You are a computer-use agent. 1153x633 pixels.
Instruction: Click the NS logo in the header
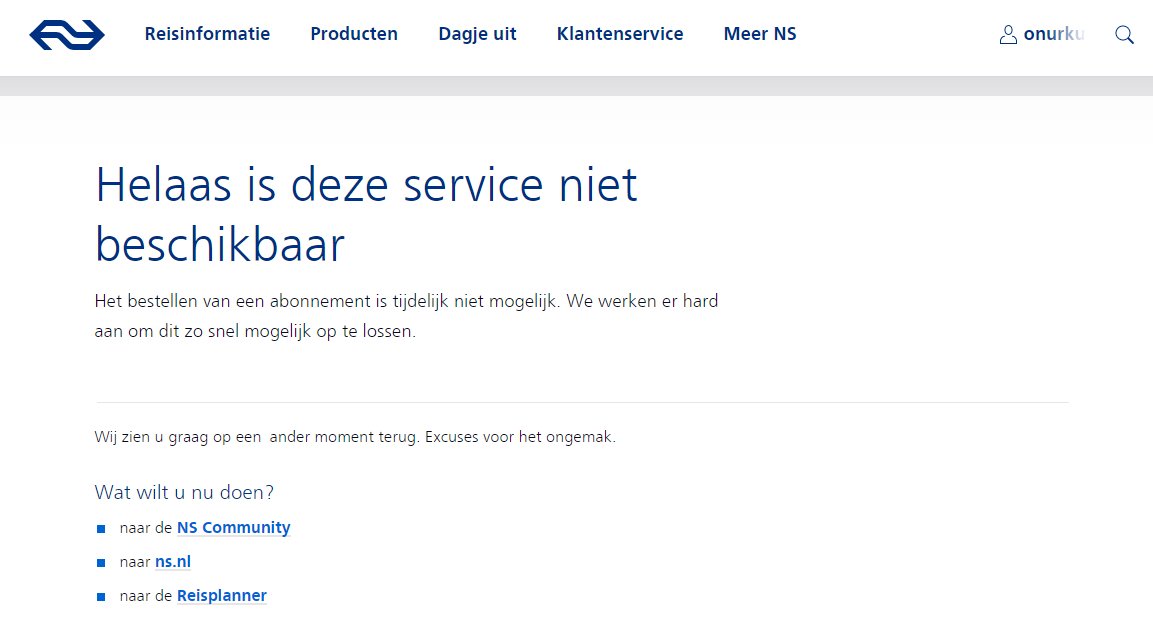(67, 35)
